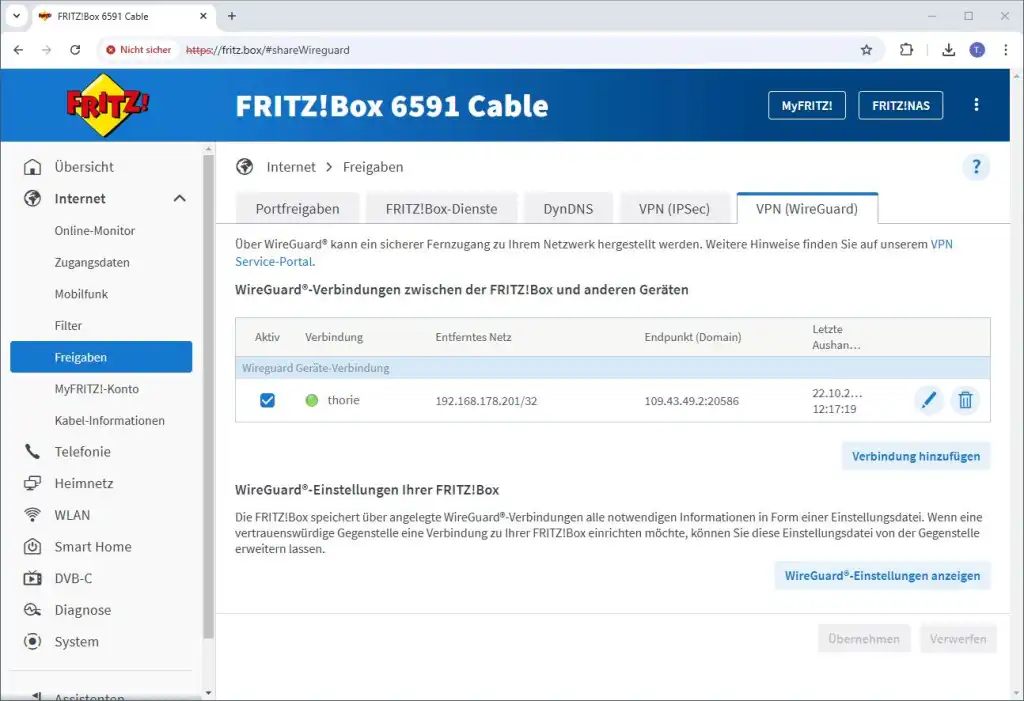Click the Diagnose icon
This screenshot has height=701, width=1024.
[x=32, y=610]
